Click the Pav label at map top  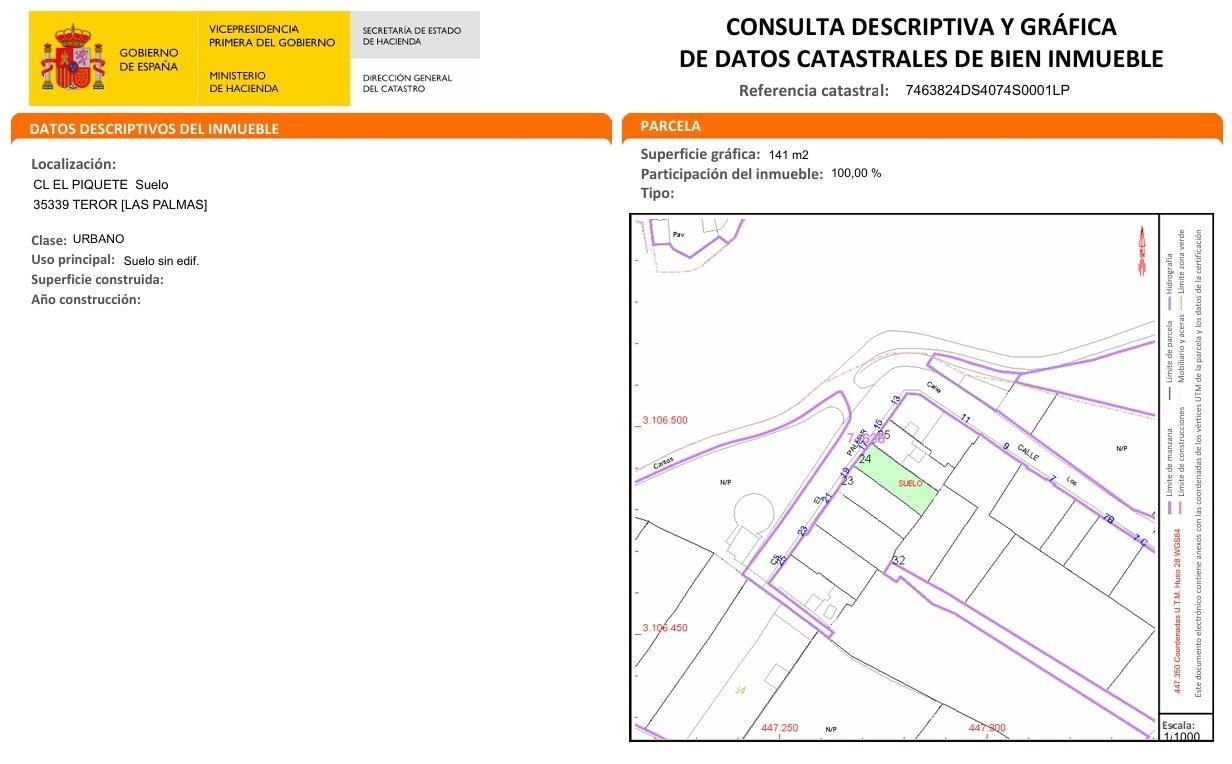pyautogui.click(x=678, y=234)
